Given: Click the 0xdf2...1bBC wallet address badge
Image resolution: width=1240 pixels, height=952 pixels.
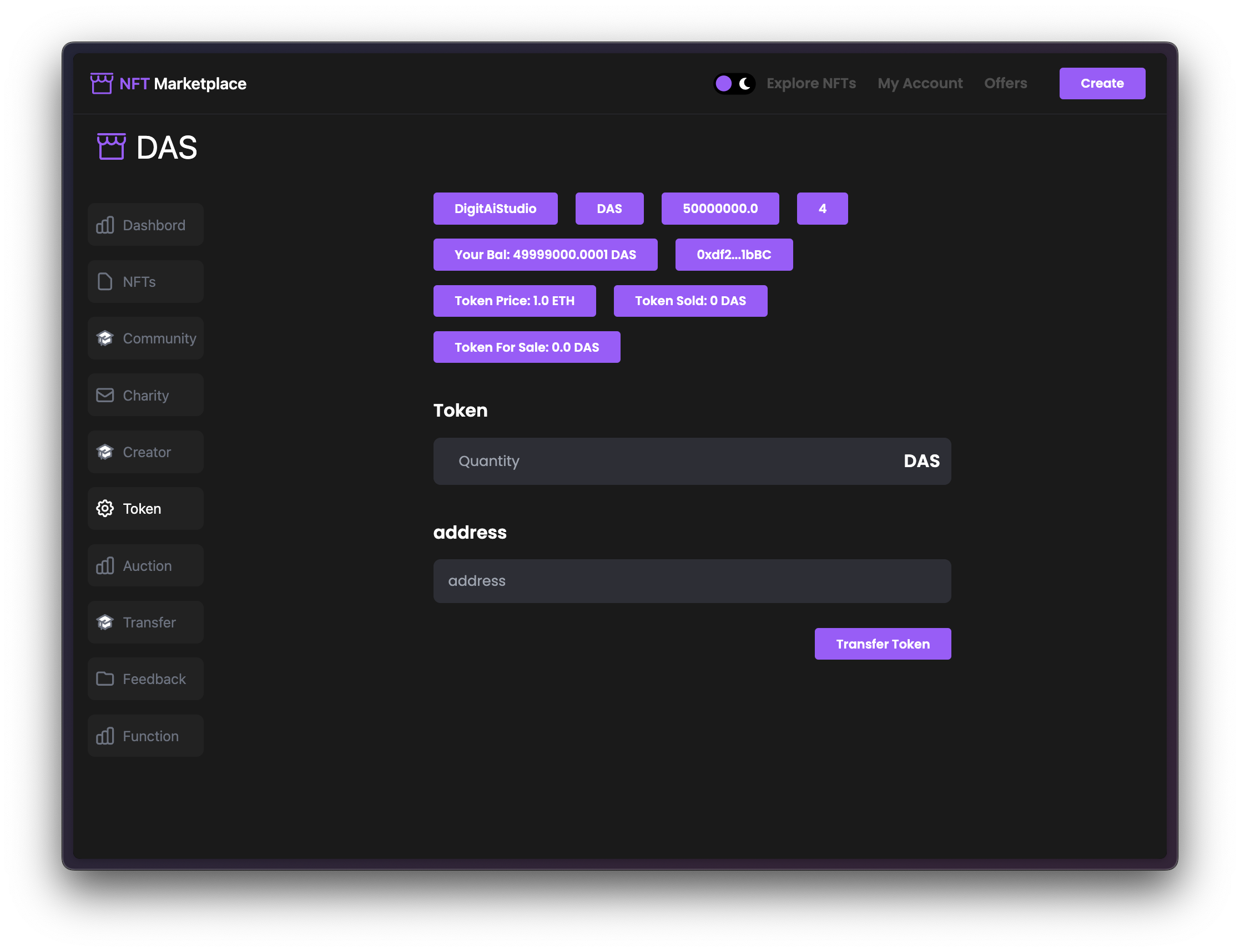Looking at the screenshot, I should tap(734, 255).
